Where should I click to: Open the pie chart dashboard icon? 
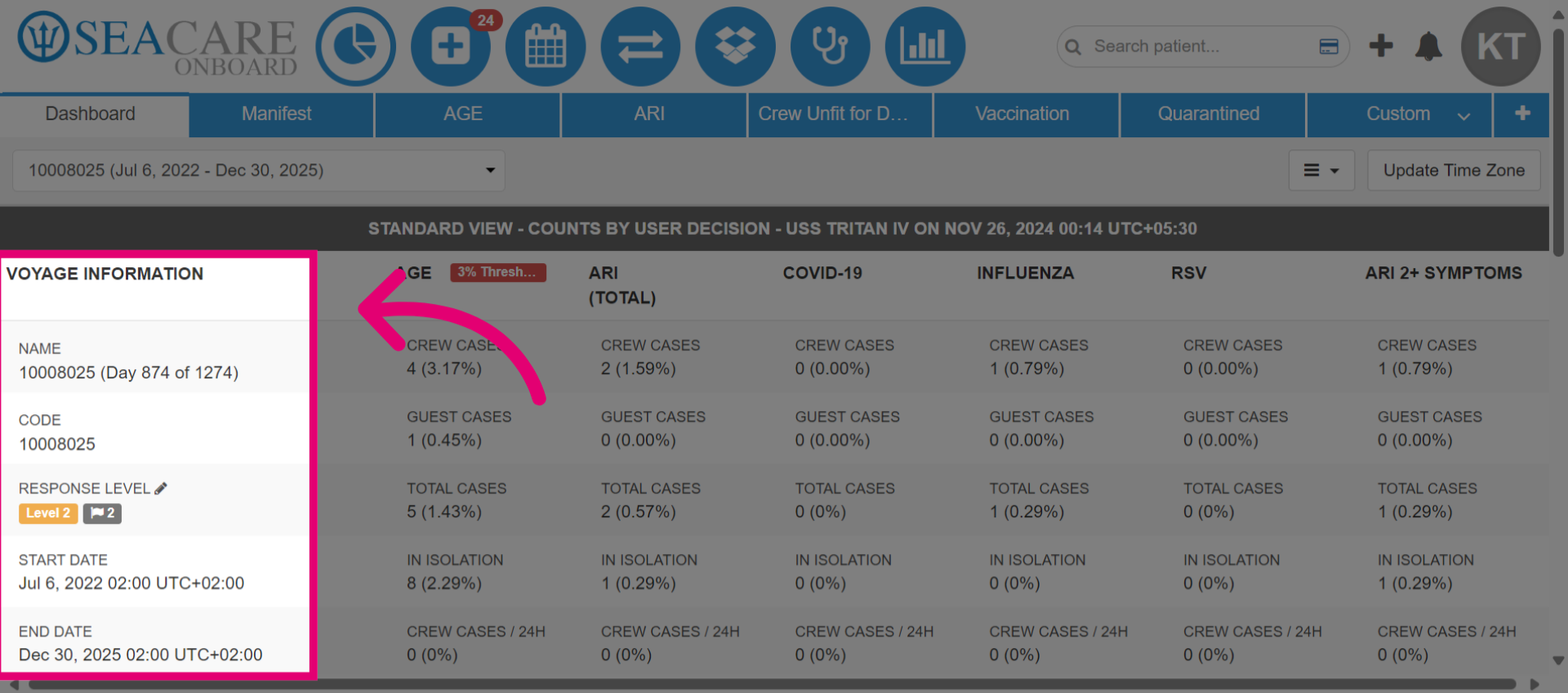[x=356, y=47]
